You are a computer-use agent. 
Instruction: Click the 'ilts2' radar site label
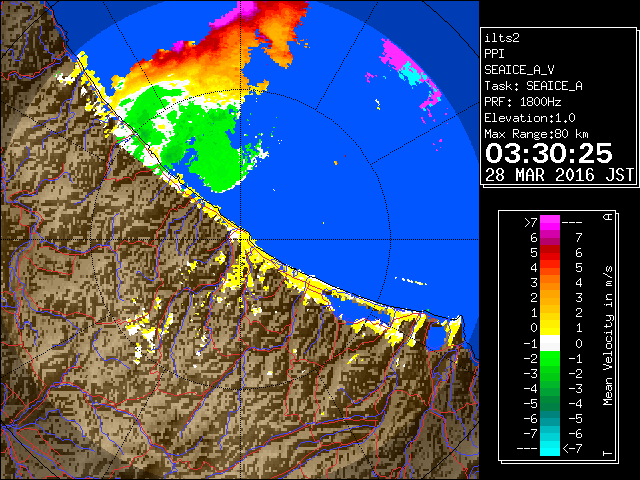click(x=502, y=38)
